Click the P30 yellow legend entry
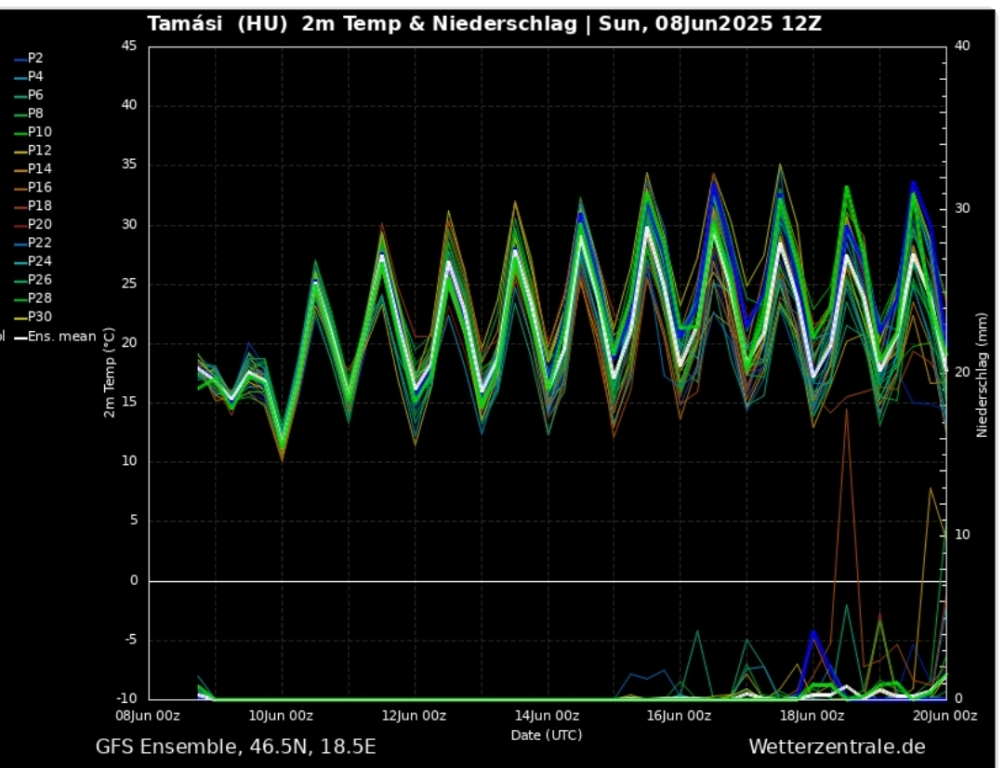This screenshot has width=1004, height=768. click(x=38, y=317)
